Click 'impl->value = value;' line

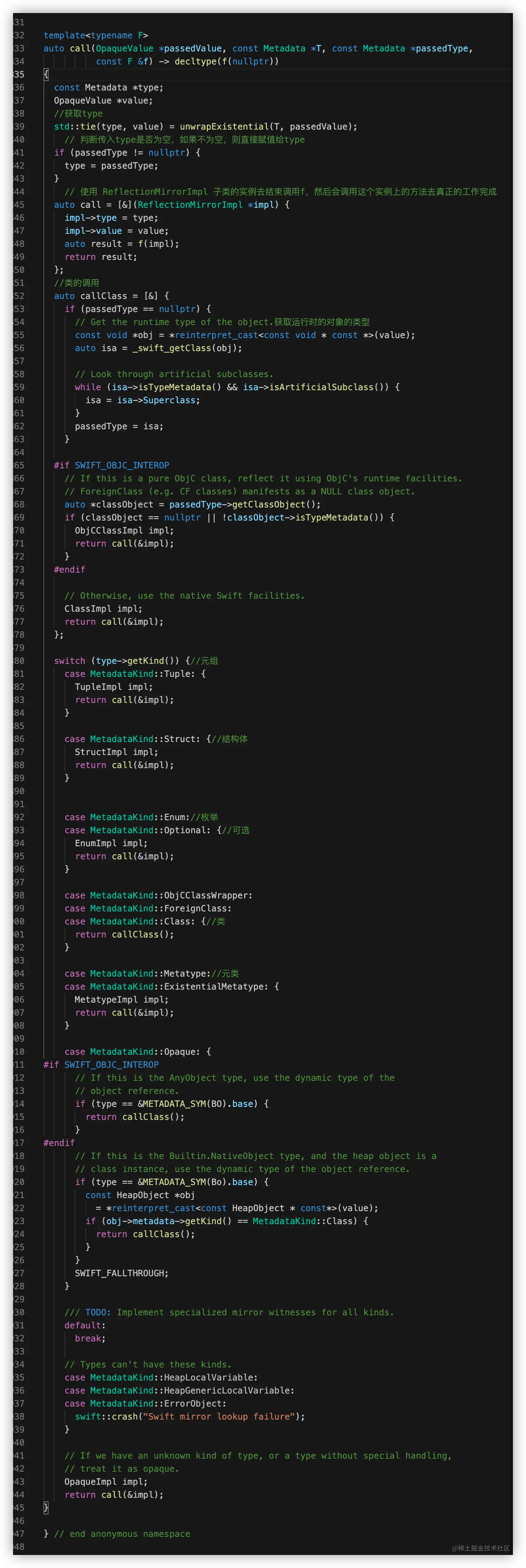[116, 231]
